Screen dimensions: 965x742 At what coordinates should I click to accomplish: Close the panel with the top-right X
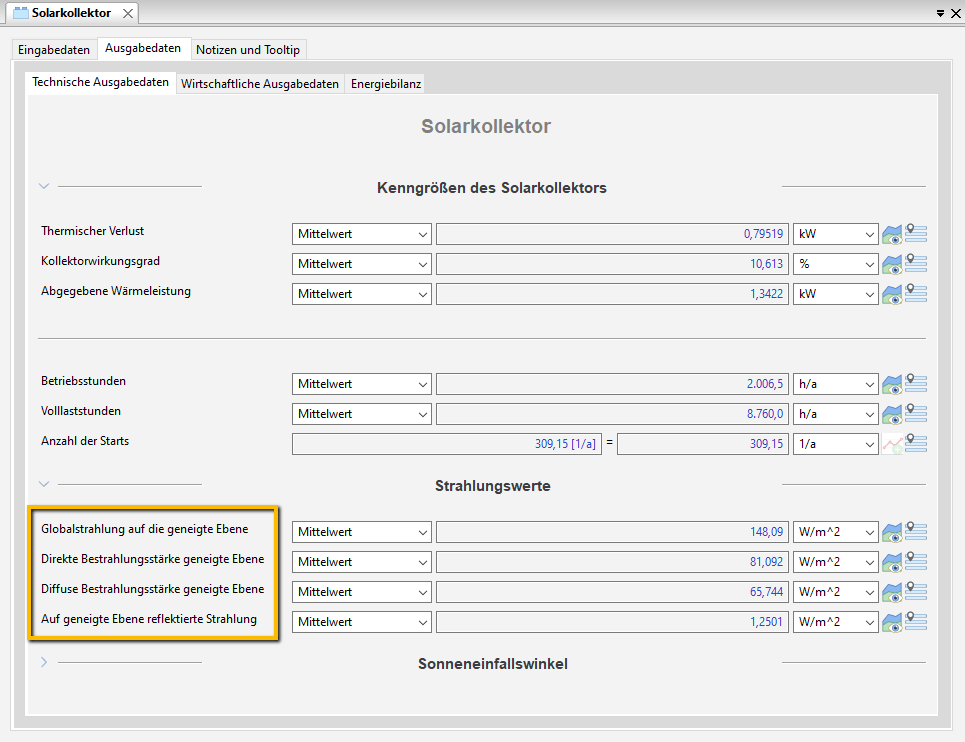tap(956, 13)
